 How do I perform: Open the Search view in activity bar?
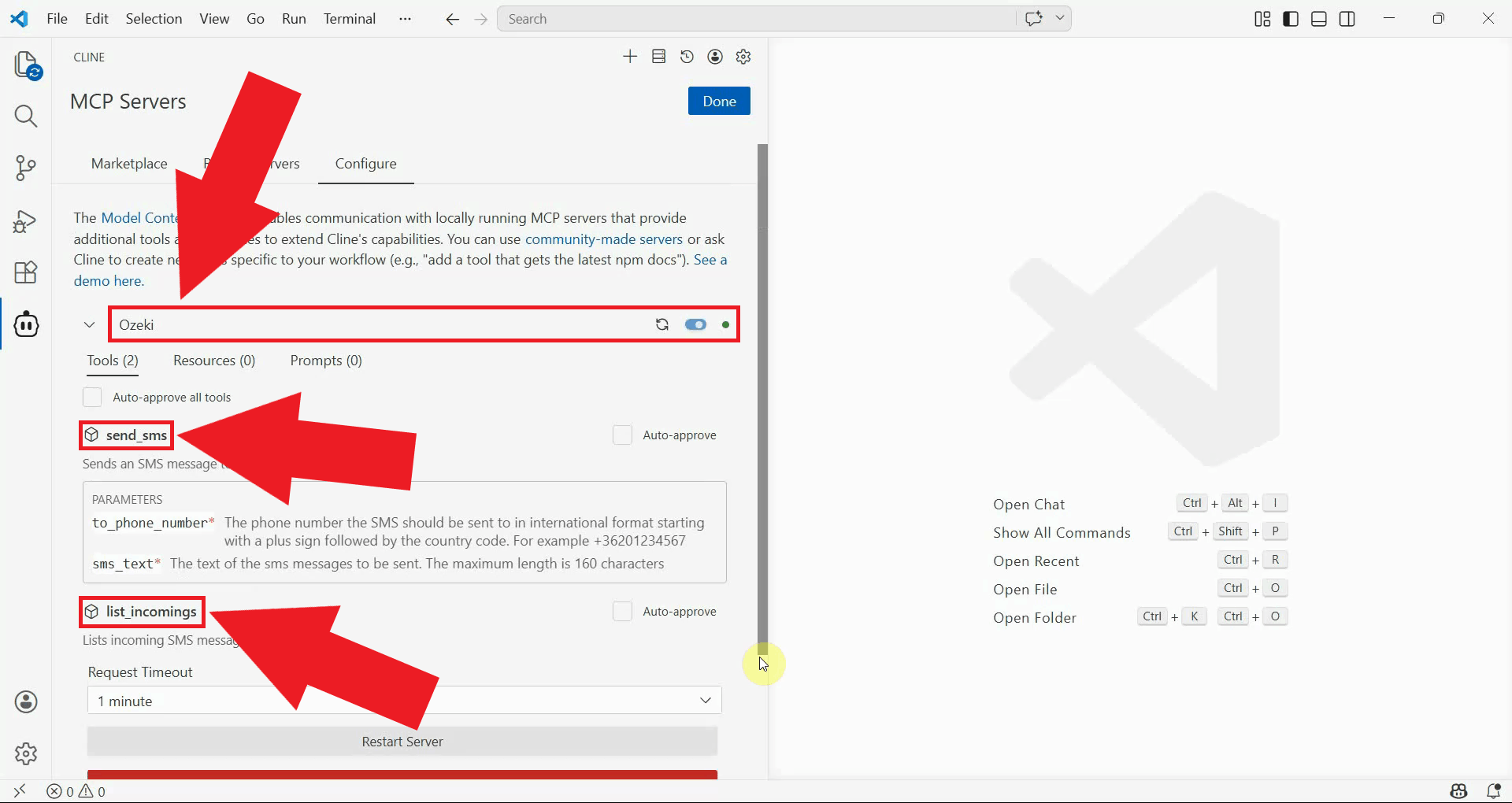pyautogui.click(x=26, y=117)
